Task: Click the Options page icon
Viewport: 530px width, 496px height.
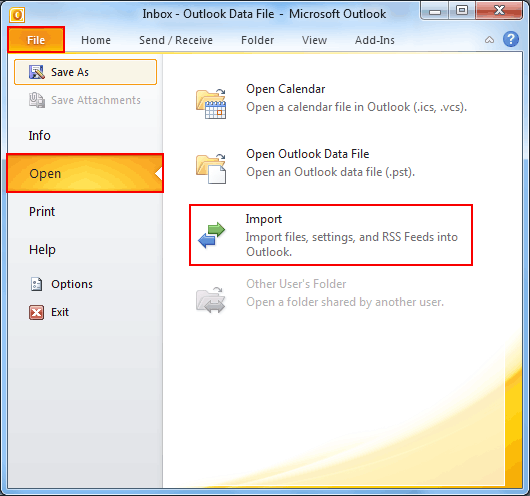Action: [37, 284]
